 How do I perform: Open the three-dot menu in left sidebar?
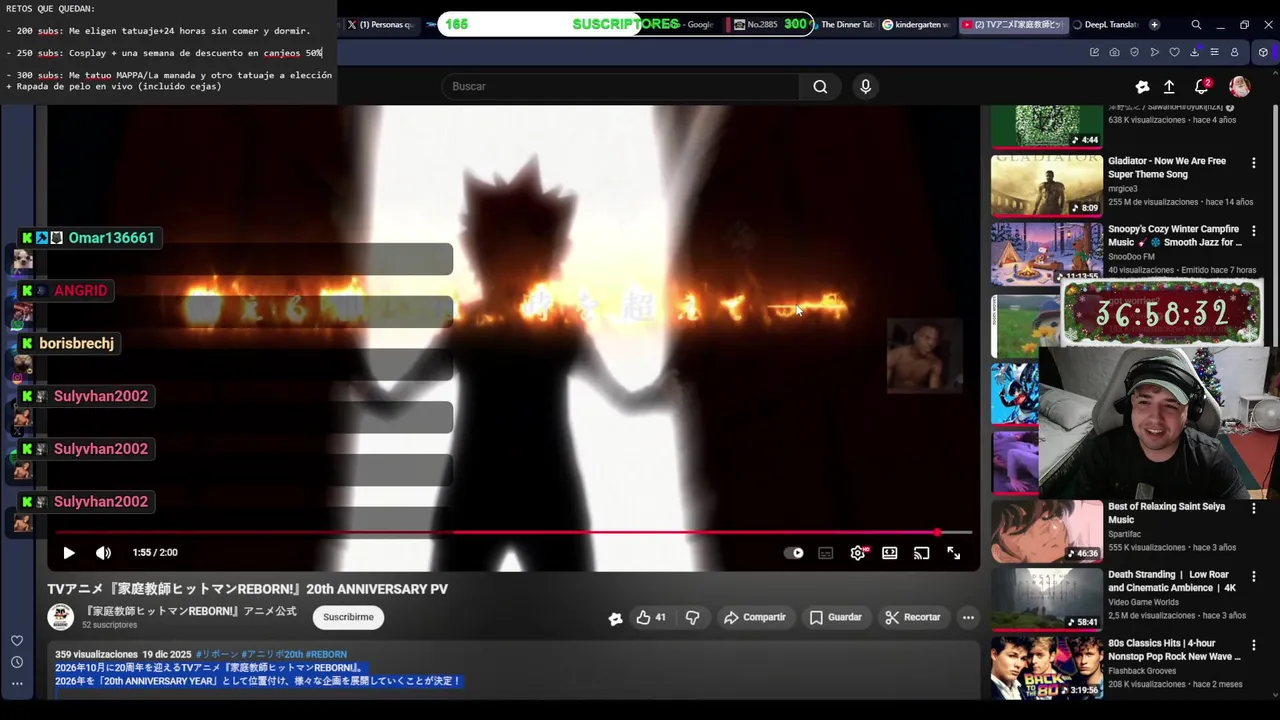coord(17,684)
